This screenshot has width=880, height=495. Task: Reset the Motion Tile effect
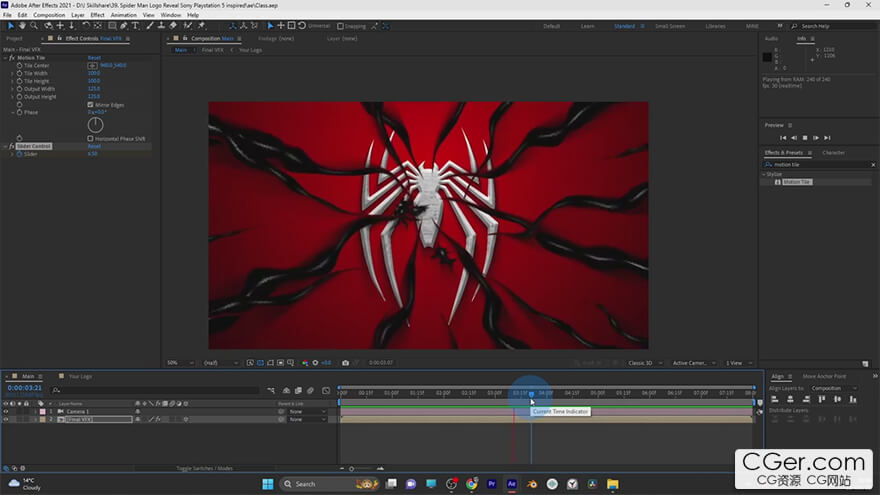click(94, 58)
